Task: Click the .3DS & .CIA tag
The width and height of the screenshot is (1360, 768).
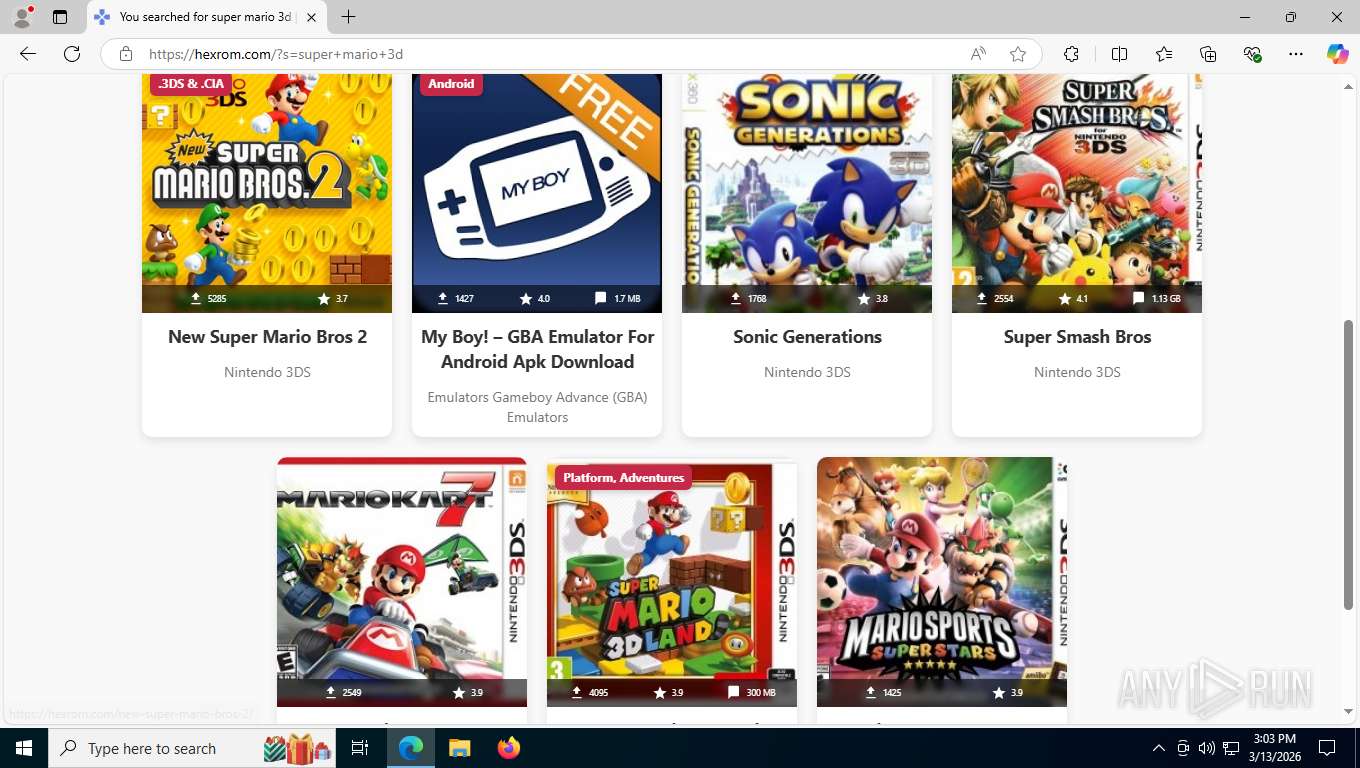Action: 191,84
